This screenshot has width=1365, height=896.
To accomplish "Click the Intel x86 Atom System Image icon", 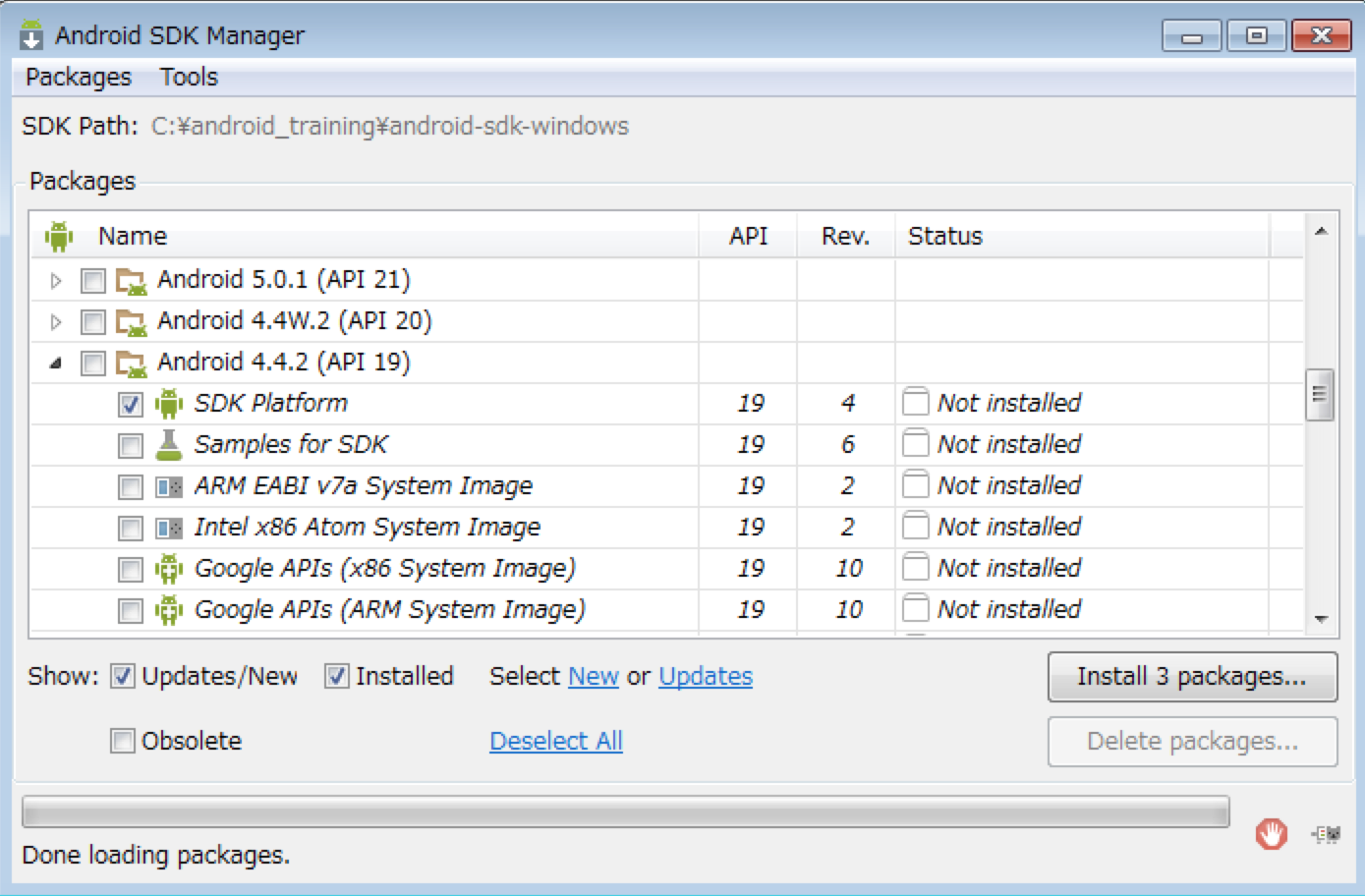I will (x=169, y=529).
